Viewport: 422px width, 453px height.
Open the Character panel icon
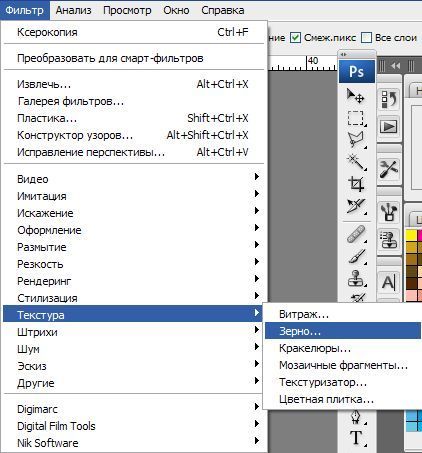point(389,283)
